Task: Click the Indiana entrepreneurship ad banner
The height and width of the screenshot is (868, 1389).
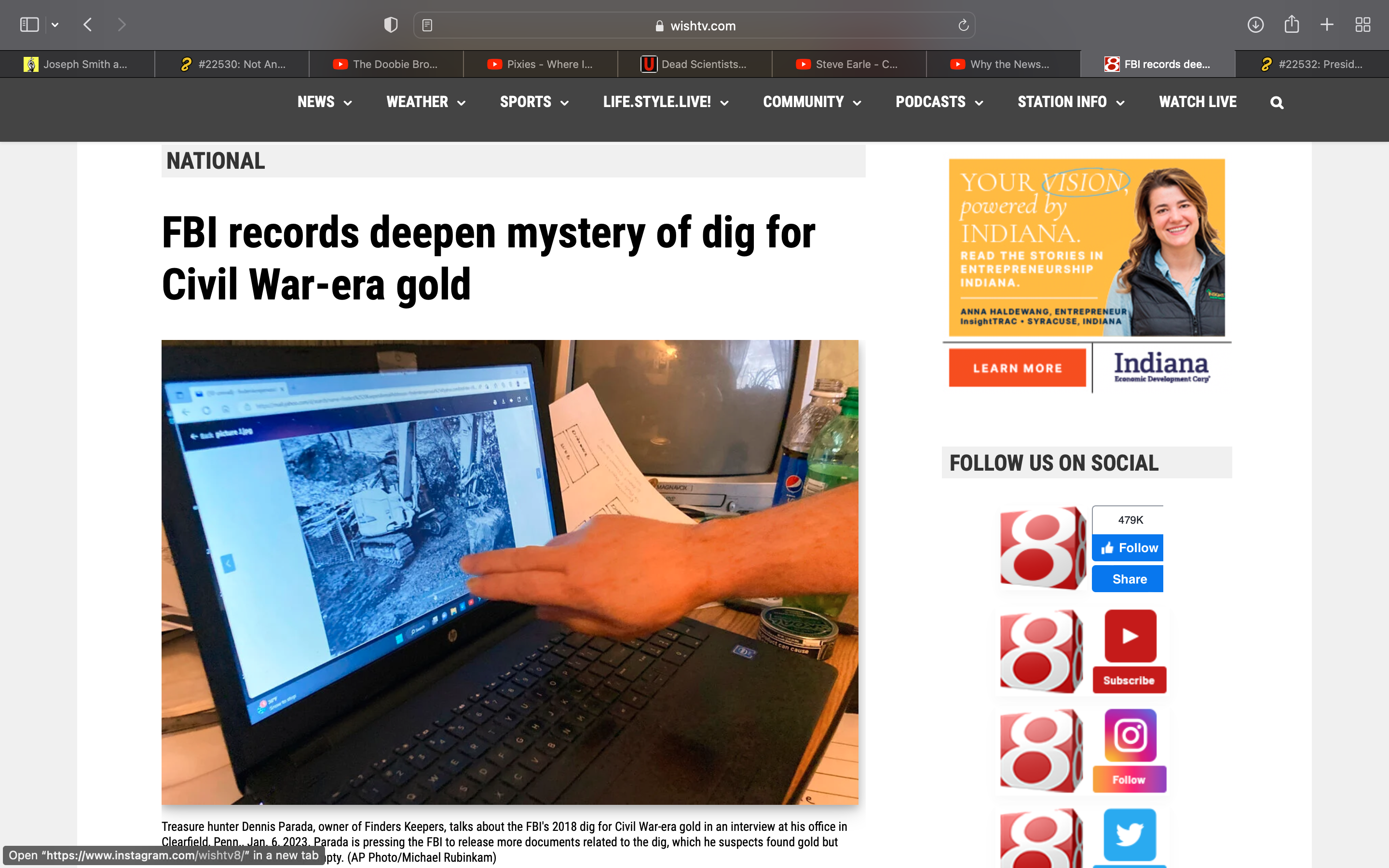Action: point(1087,247)
